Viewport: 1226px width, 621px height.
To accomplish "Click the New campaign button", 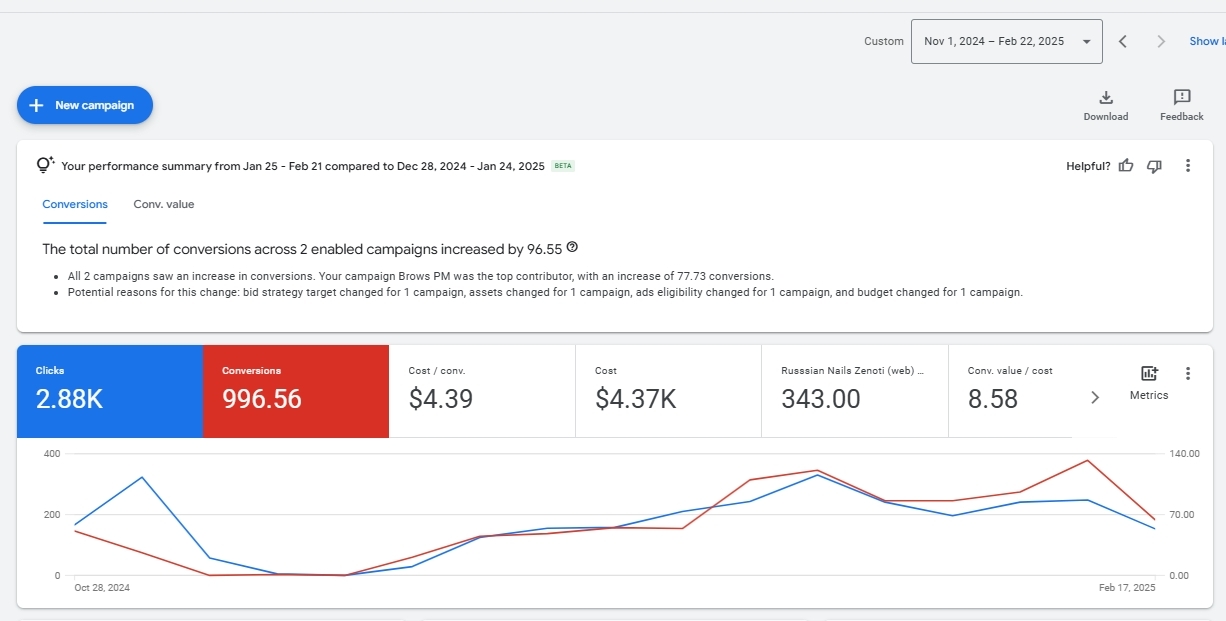I will 85,105.
